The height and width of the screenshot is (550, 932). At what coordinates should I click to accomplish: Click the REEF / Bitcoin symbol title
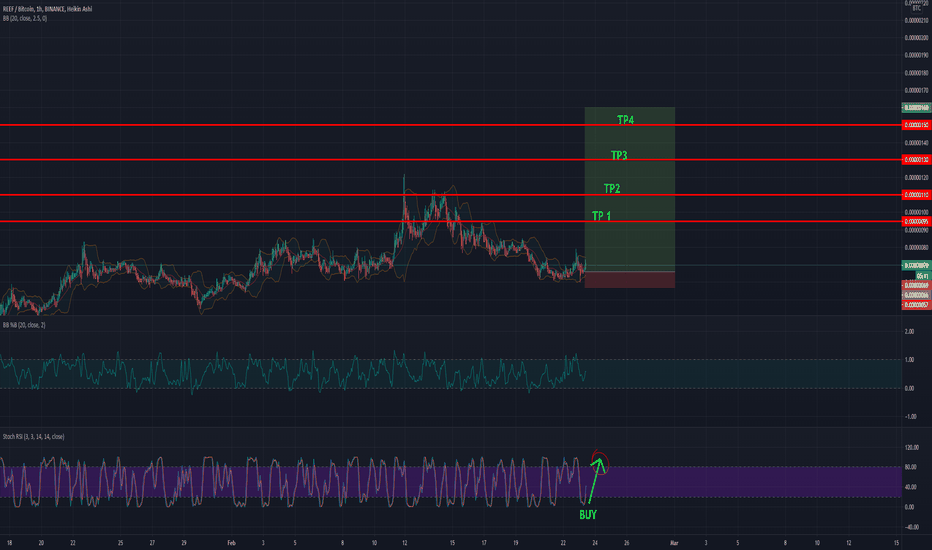48,9
